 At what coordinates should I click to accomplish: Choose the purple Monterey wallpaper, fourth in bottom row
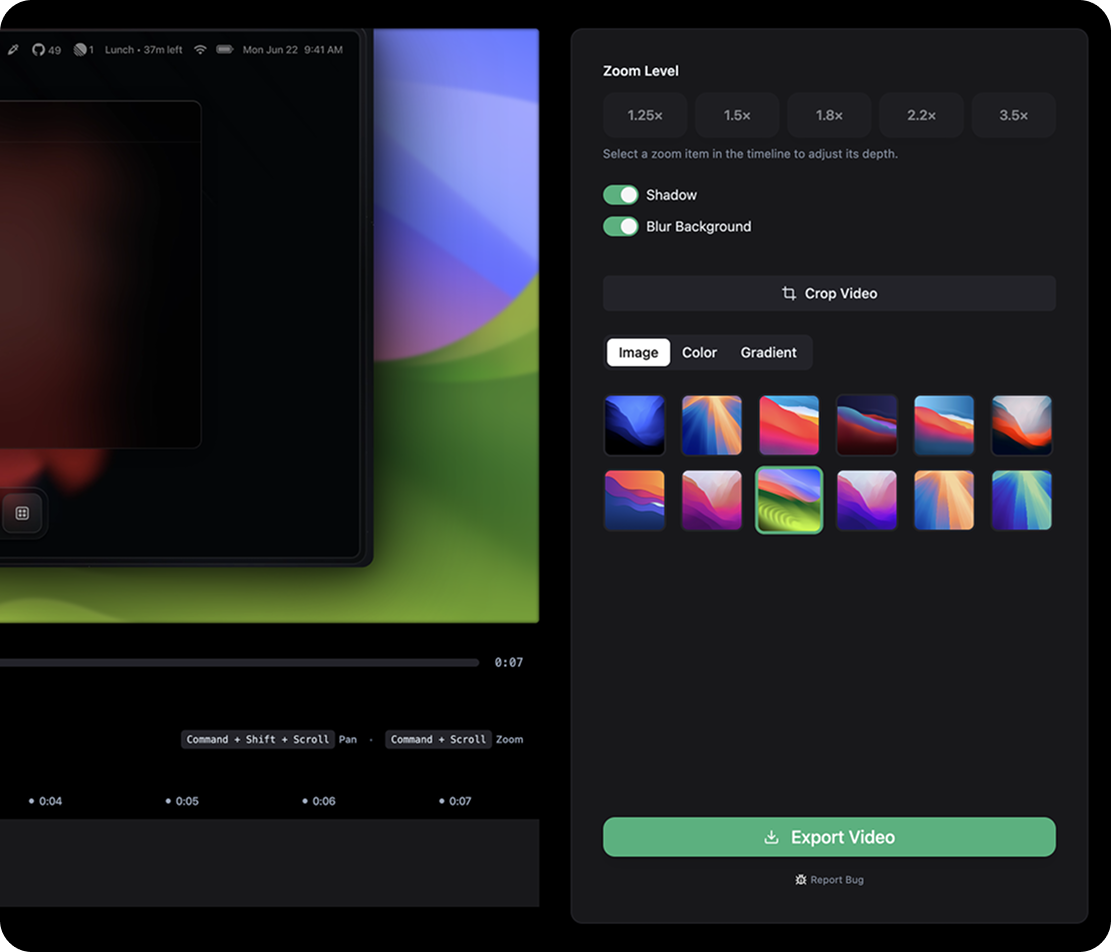(867, 500)
